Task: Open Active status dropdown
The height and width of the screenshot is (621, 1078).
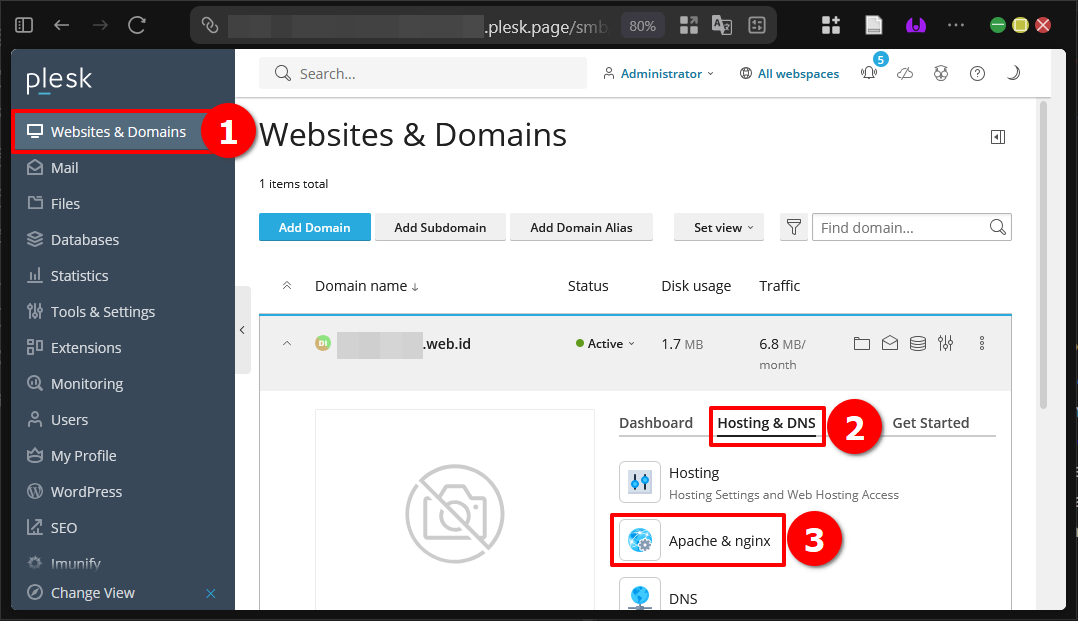Action: tap(605, 343)
